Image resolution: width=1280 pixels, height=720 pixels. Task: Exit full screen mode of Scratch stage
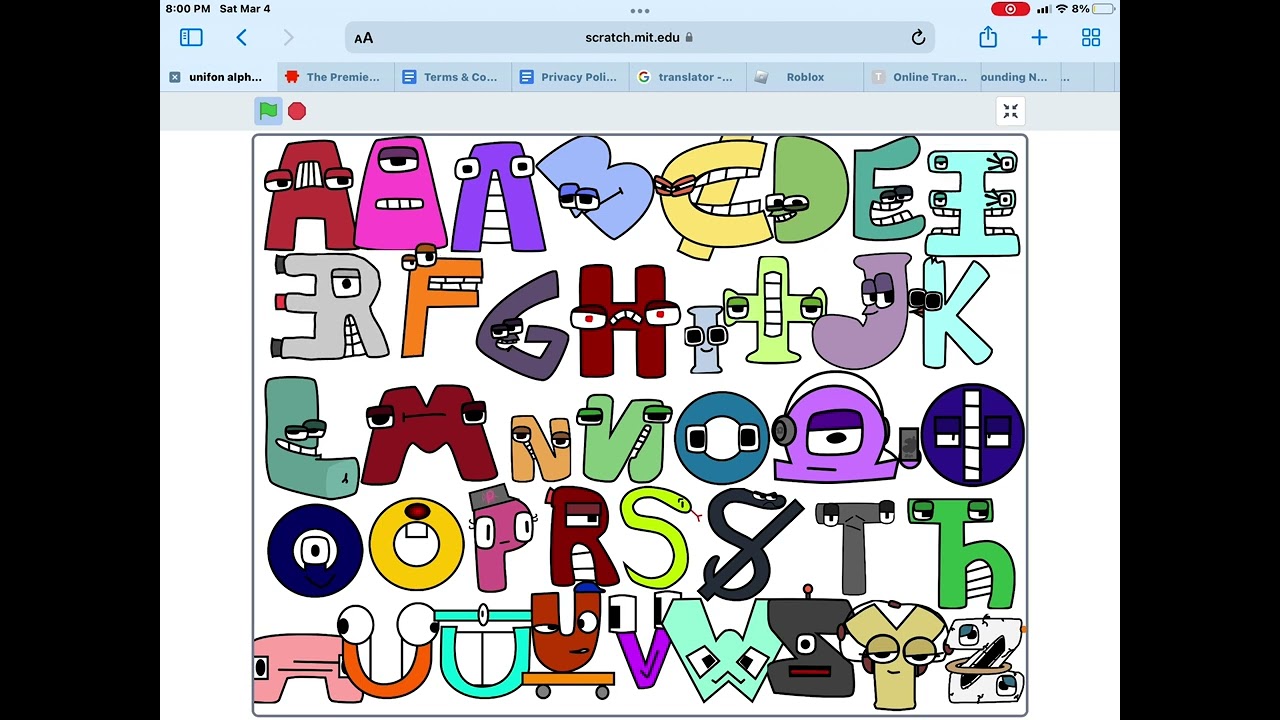click(x=1010, y=111)
